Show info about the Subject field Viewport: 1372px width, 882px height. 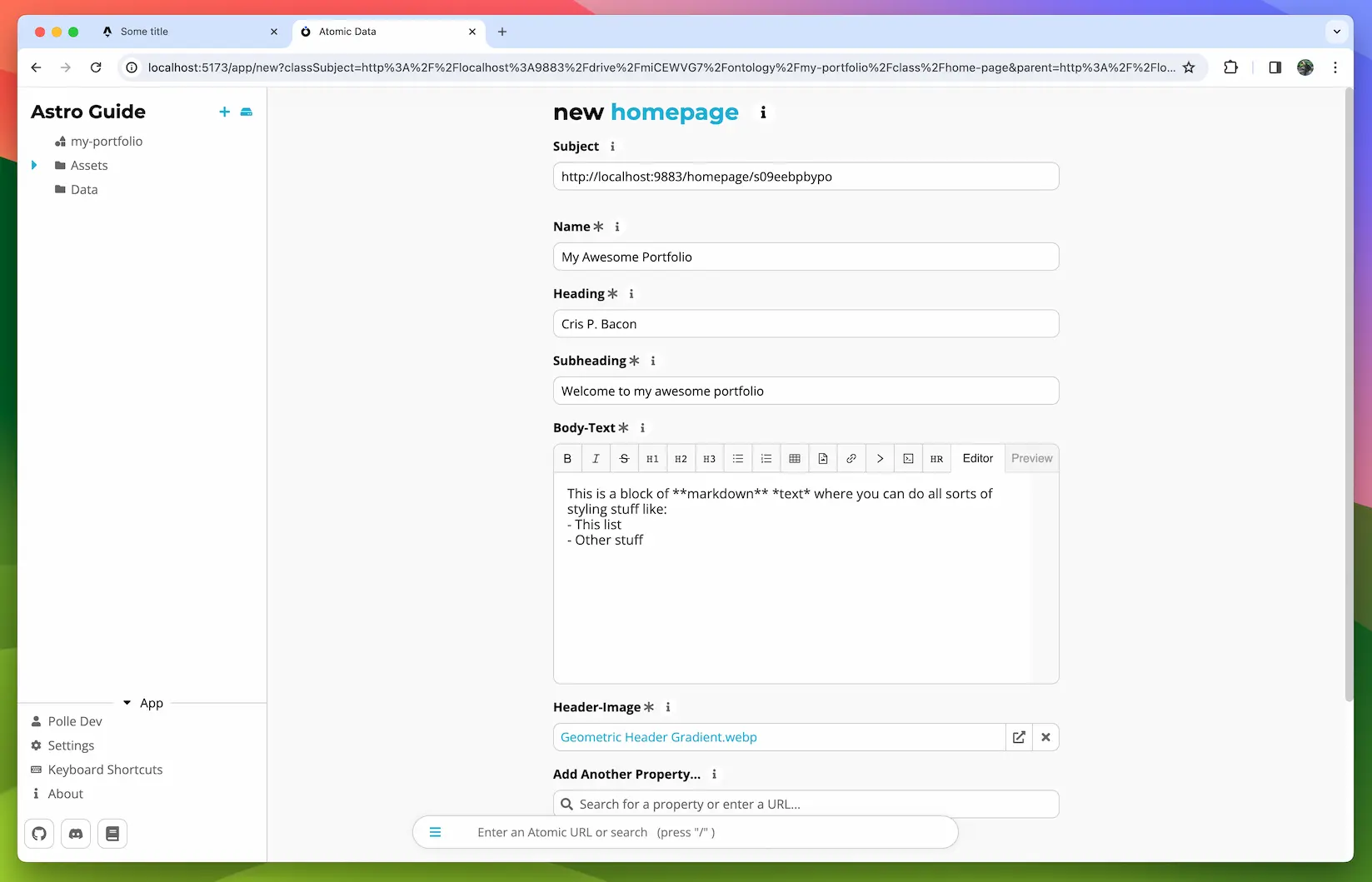(612, 147)
